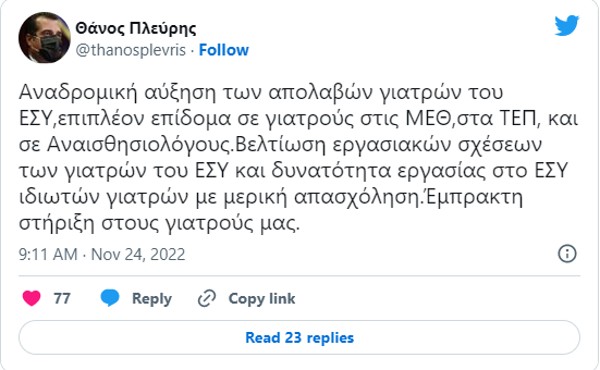Click the Reply label
The width and height of the screenshot is (600, 370).
point(152,298)
